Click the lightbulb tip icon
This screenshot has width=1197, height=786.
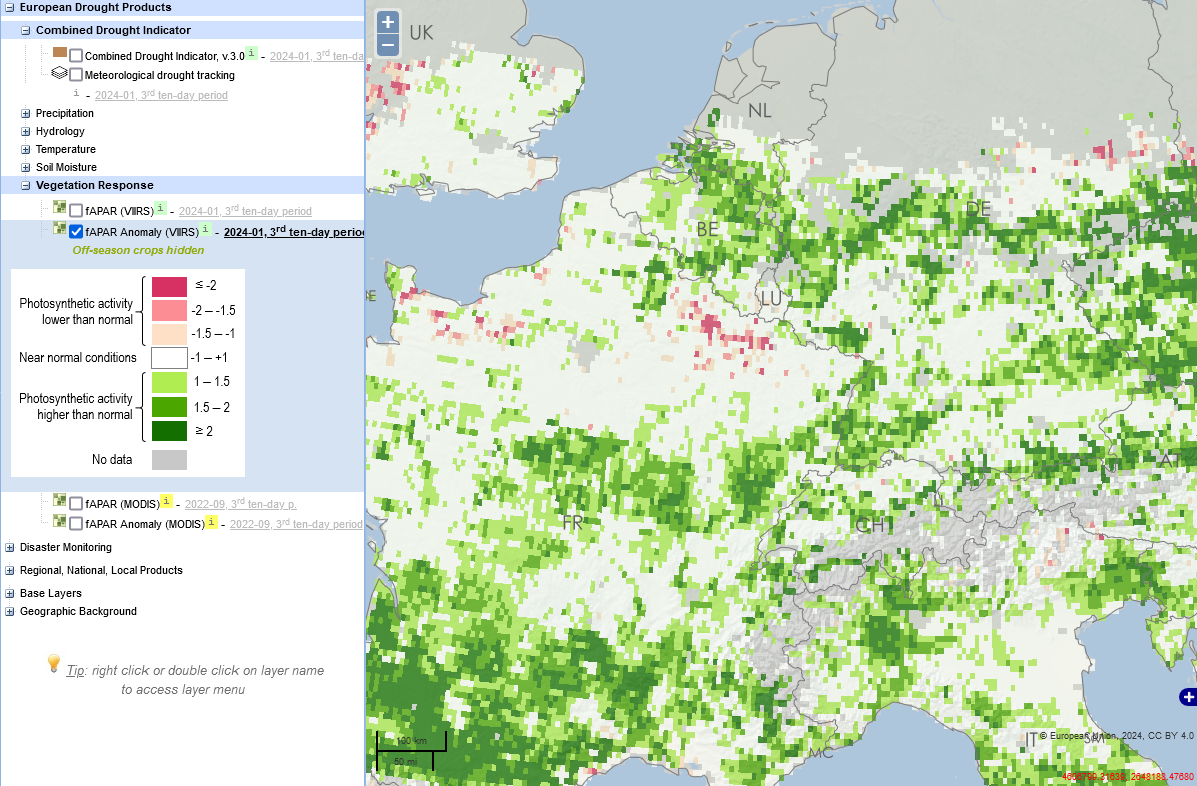pos(54,664)
